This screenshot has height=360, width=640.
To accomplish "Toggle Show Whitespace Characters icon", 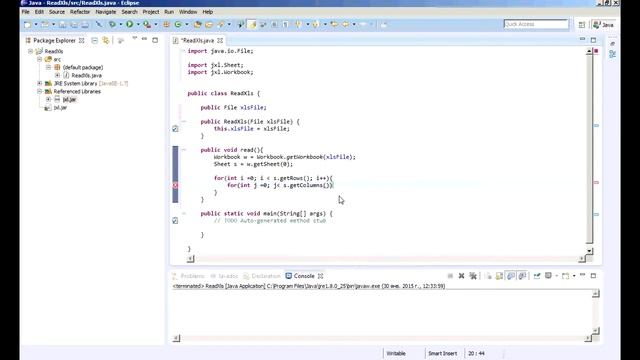I will 285,24.
